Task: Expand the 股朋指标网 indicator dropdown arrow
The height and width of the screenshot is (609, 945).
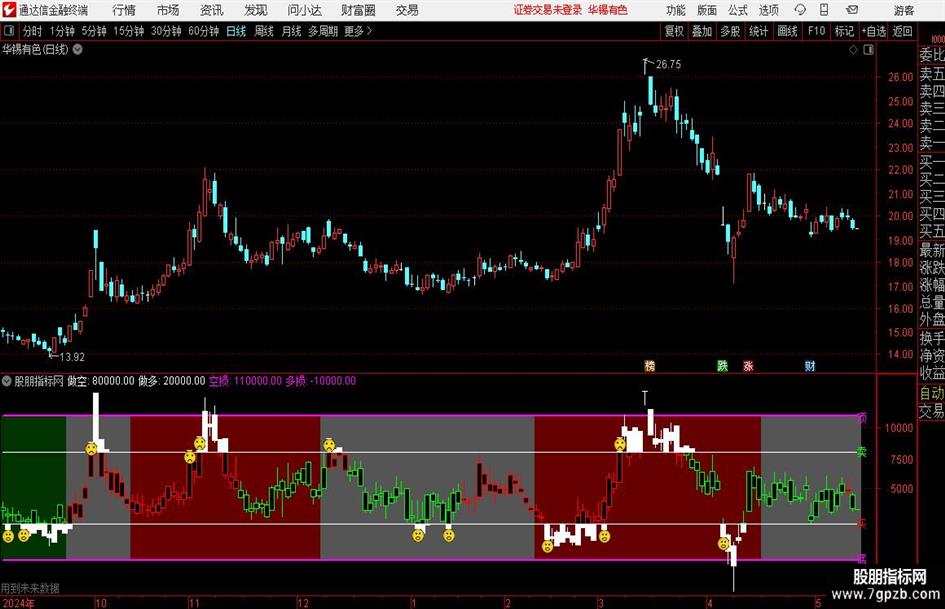Action: [7, 380]
